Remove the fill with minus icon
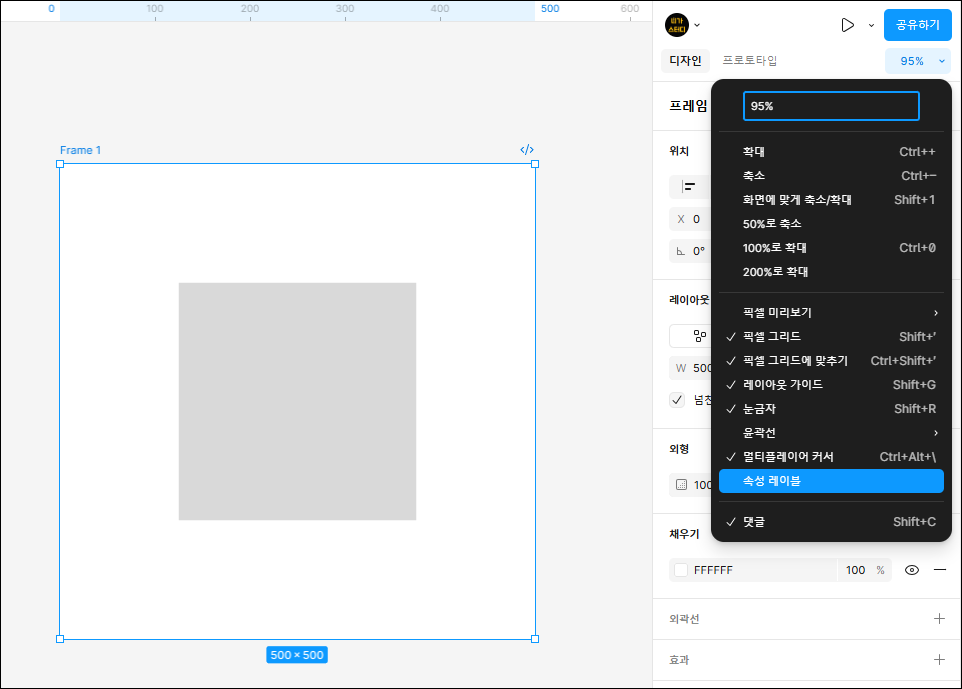 pyautogui.click(x=939, y=570)
